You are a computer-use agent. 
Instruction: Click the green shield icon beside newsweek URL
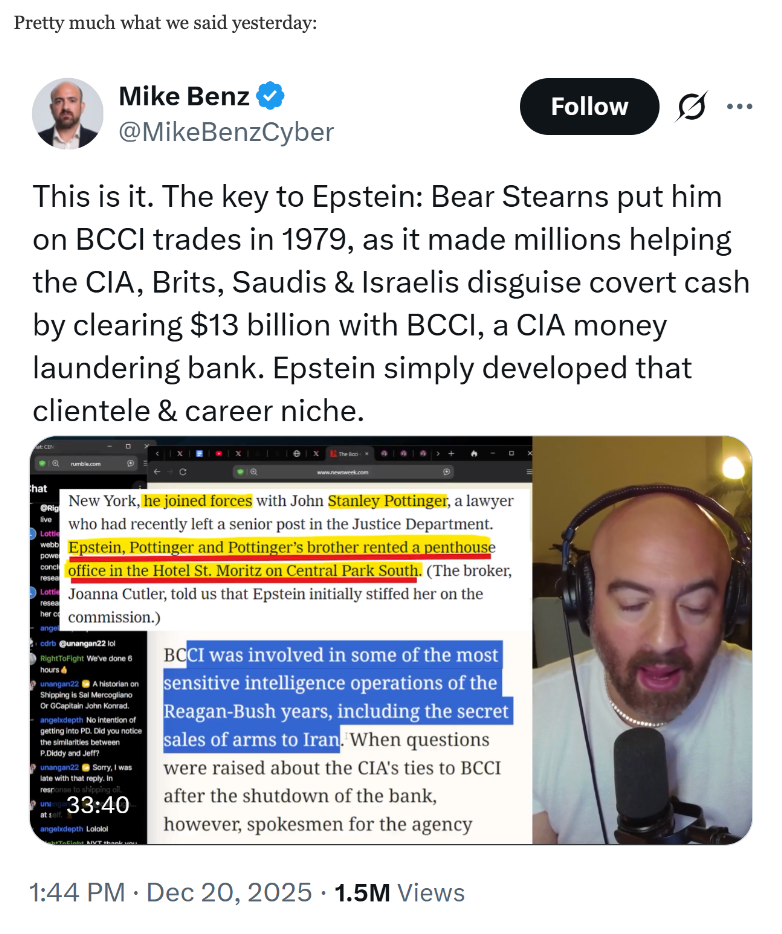[240, 472]
